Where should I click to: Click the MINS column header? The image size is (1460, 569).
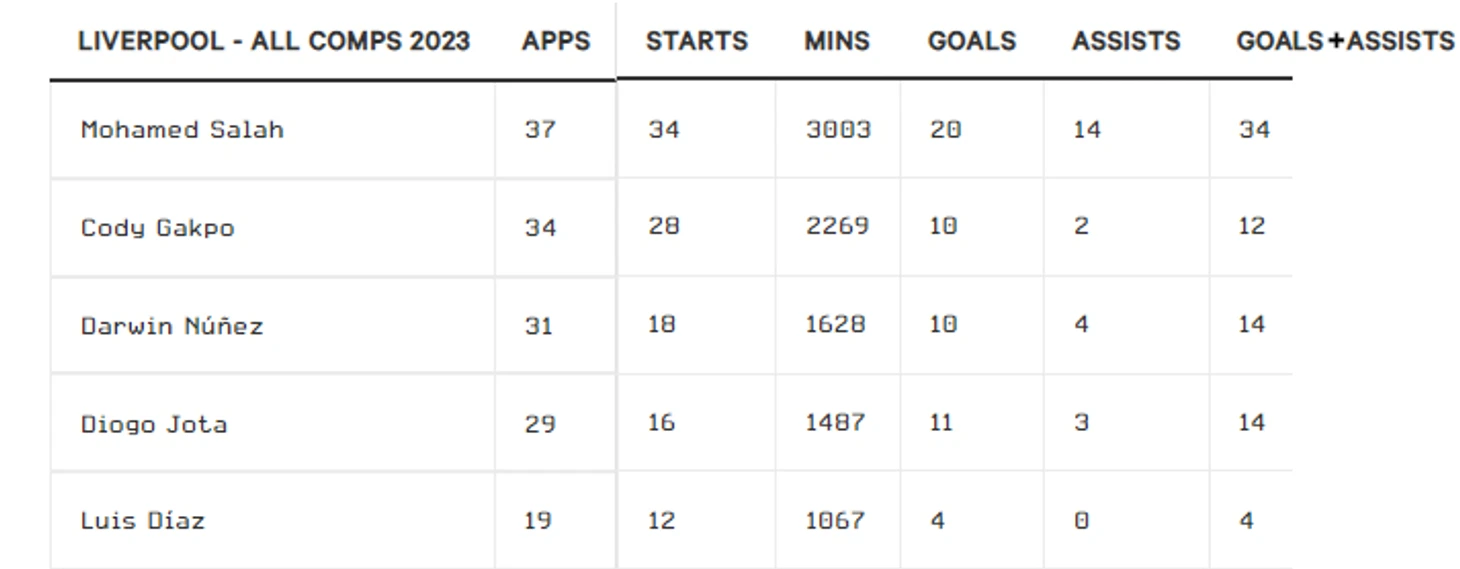click(837, 41)
